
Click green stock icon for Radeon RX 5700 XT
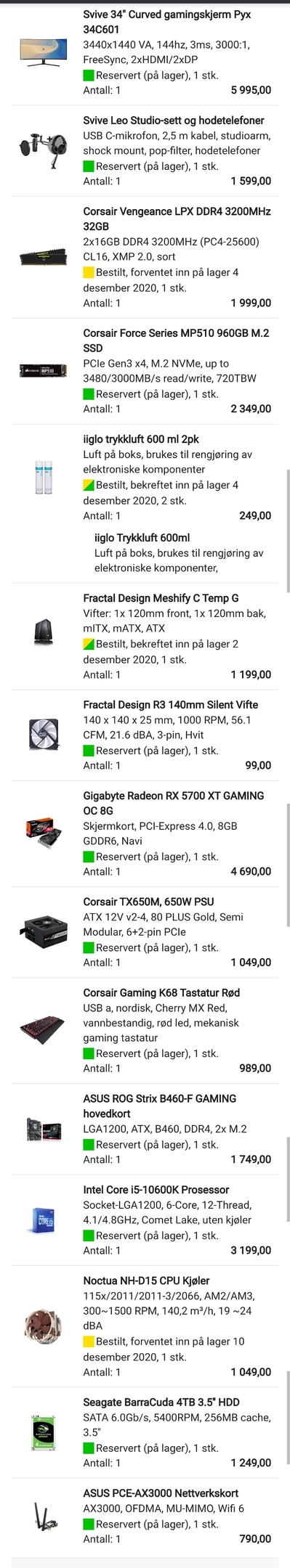click(89, 857)
